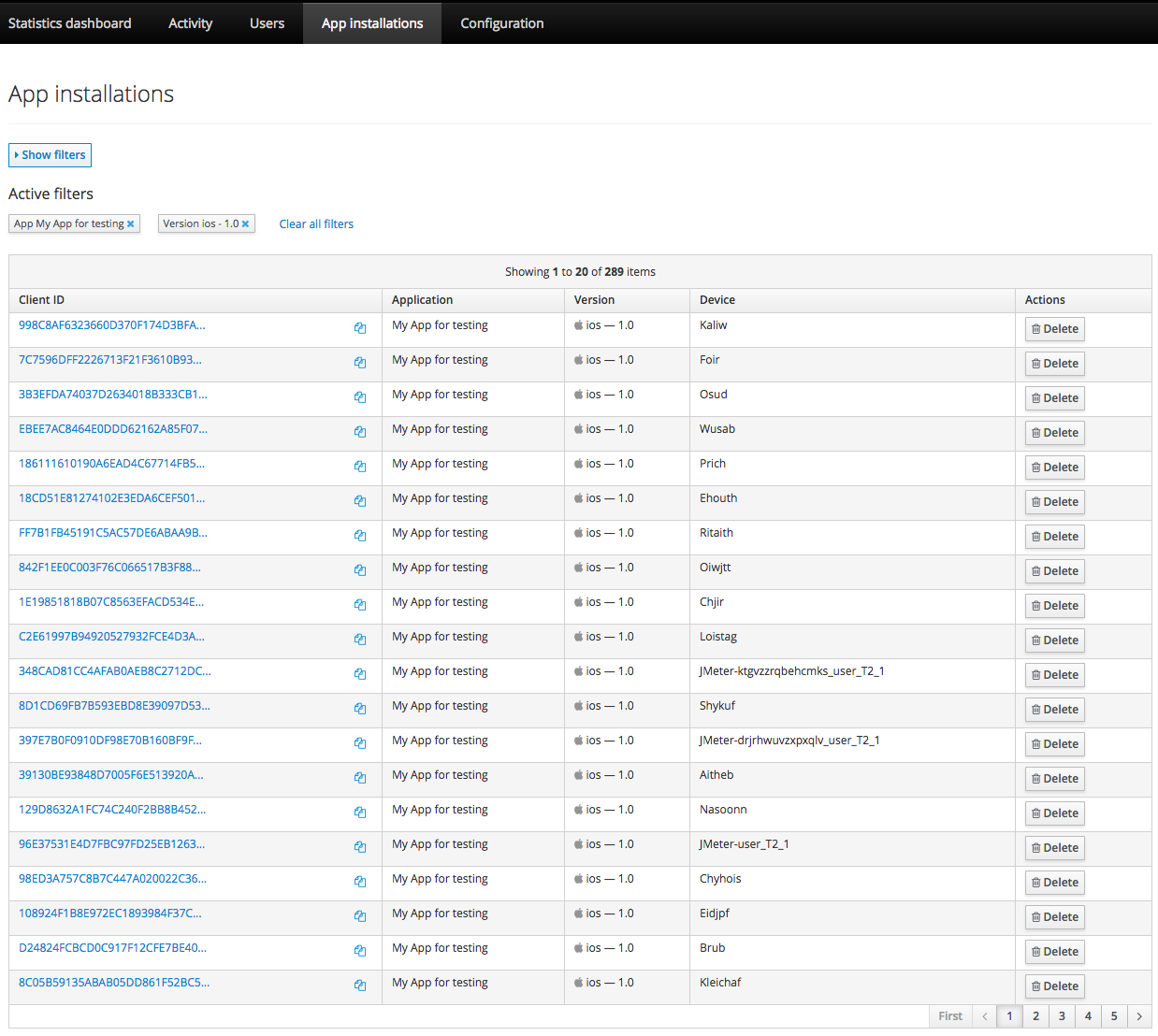1158x1036 pixels.
Task: Delete the installation for device Osud
Action: pos(1054,397)
